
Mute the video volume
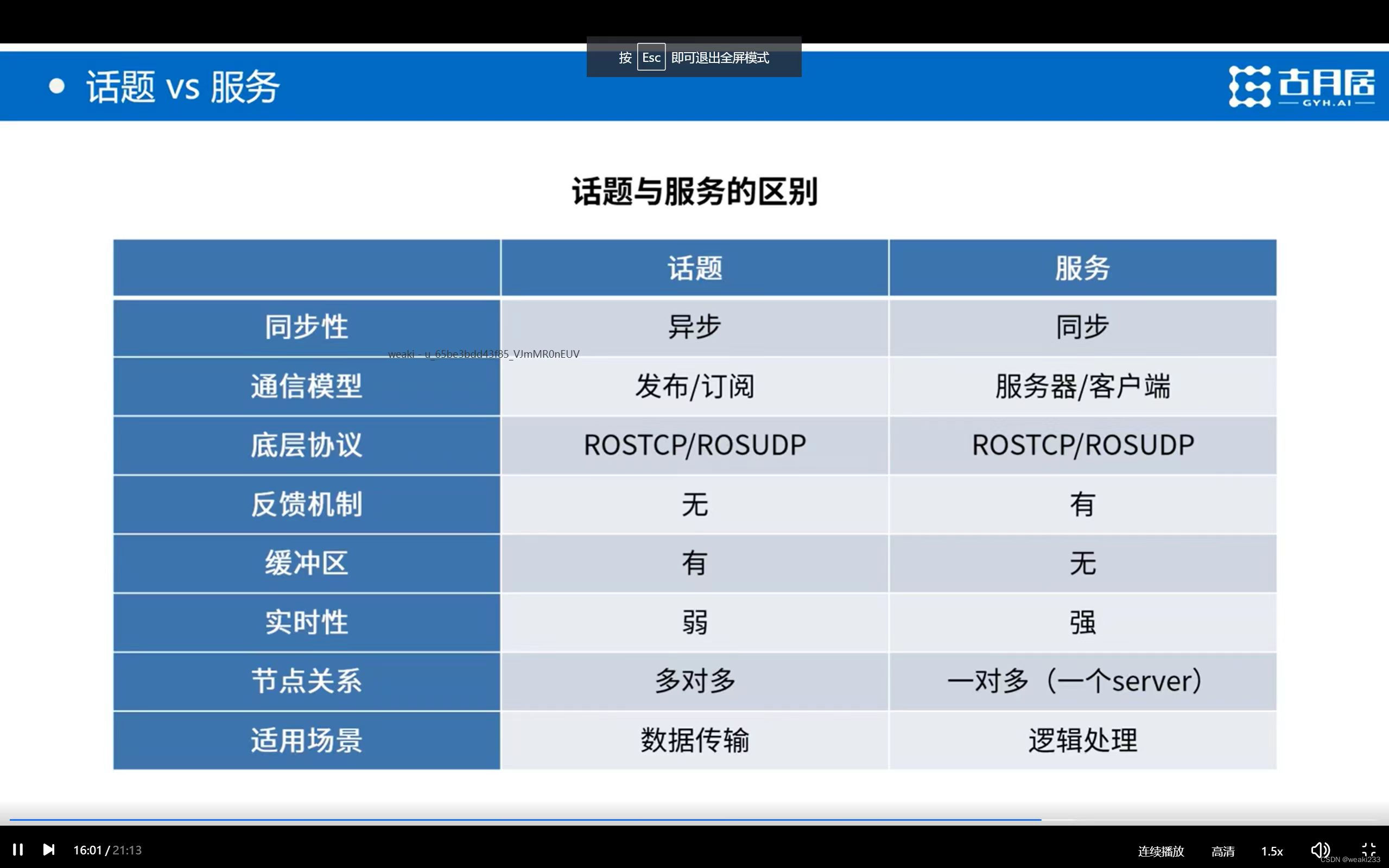(1321, 850)
